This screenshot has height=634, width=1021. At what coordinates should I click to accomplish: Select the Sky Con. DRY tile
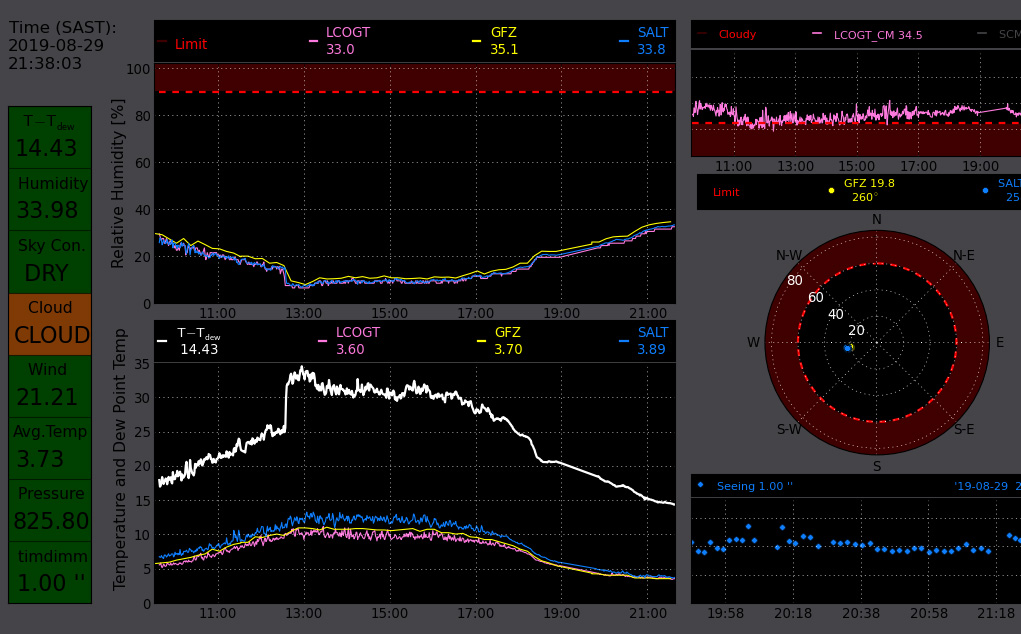pyautogui.click(x=50, y=261)
